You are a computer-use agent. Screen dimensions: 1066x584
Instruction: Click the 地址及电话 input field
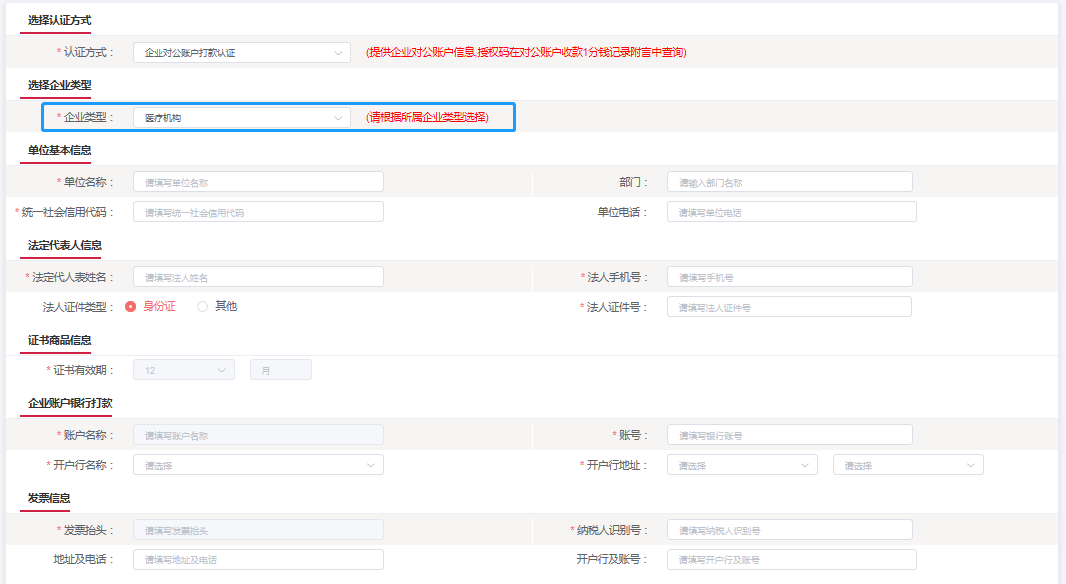pos(258,559)
